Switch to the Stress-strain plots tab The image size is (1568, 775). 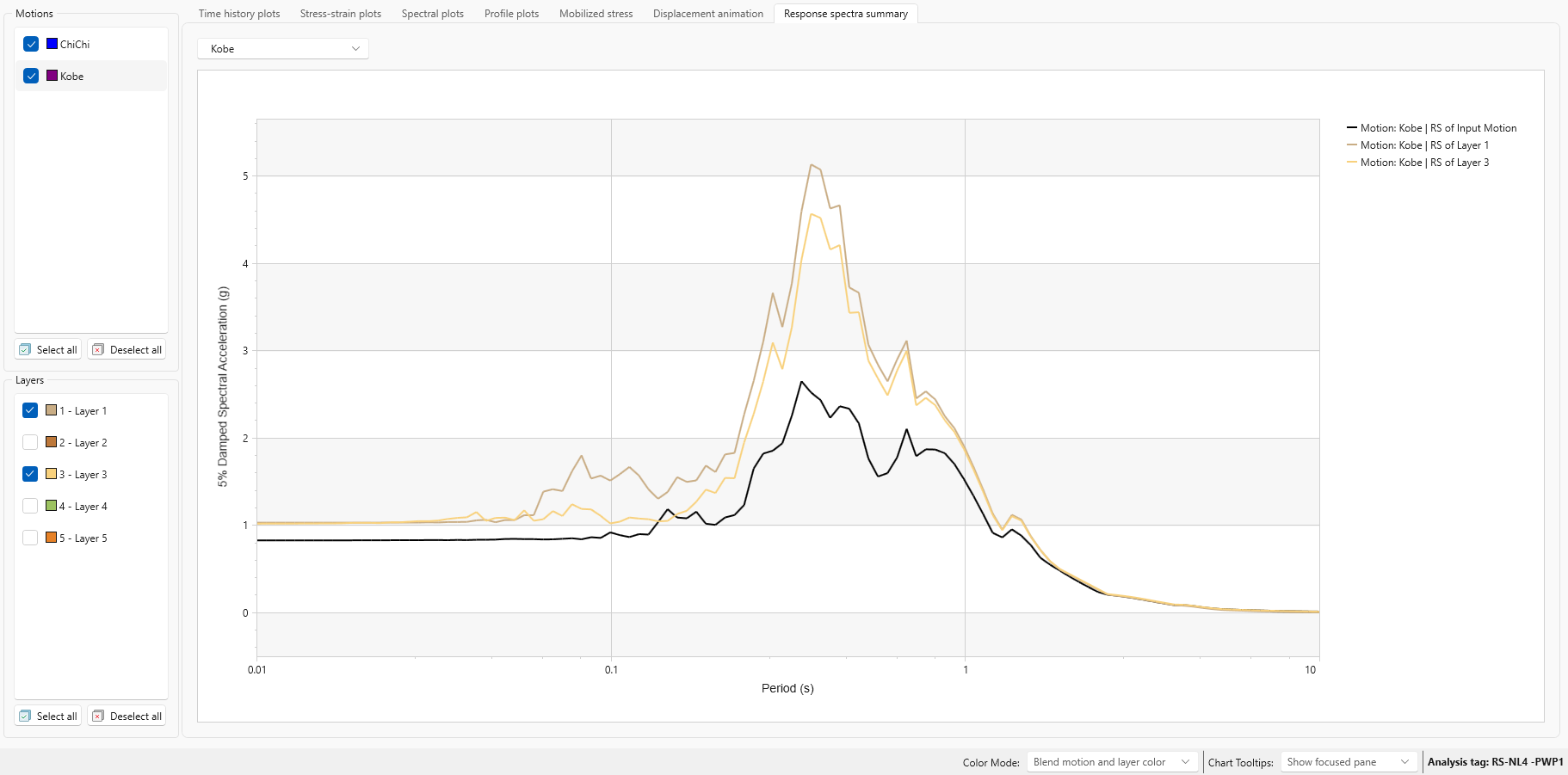(x=341, y=14)
